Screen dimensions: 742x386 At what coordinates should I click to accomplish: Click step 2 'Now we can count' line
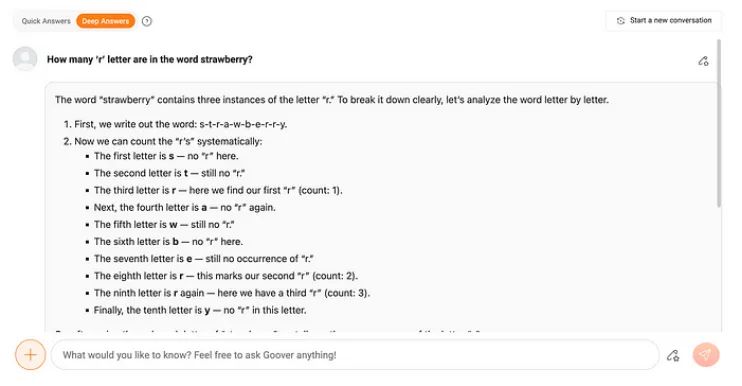click(x=162, y=141)
